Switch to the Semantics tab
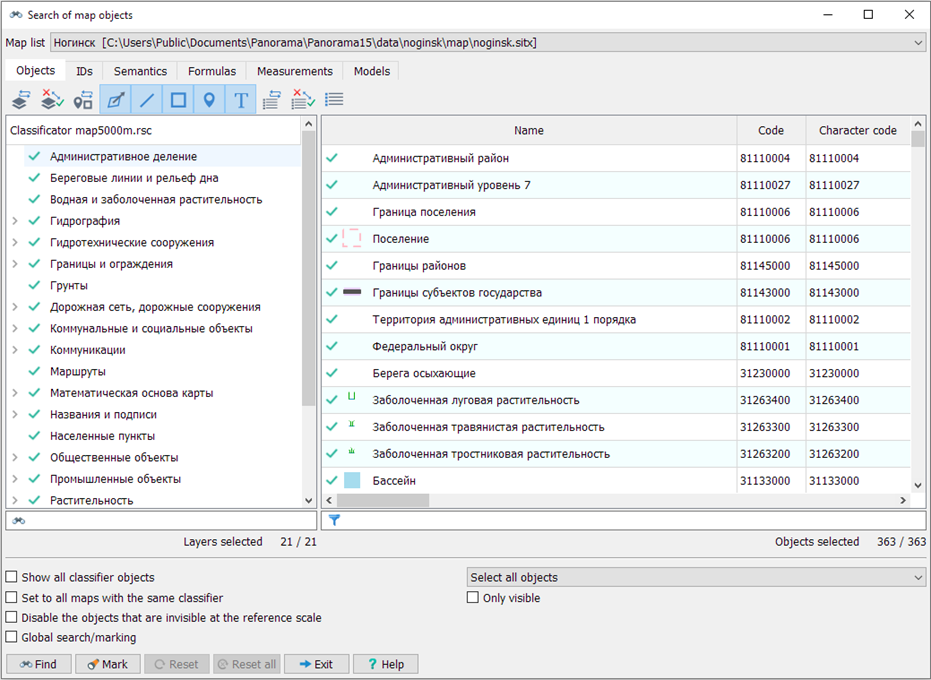The height and width of the screenshot is (680, 931). [140, 72]
